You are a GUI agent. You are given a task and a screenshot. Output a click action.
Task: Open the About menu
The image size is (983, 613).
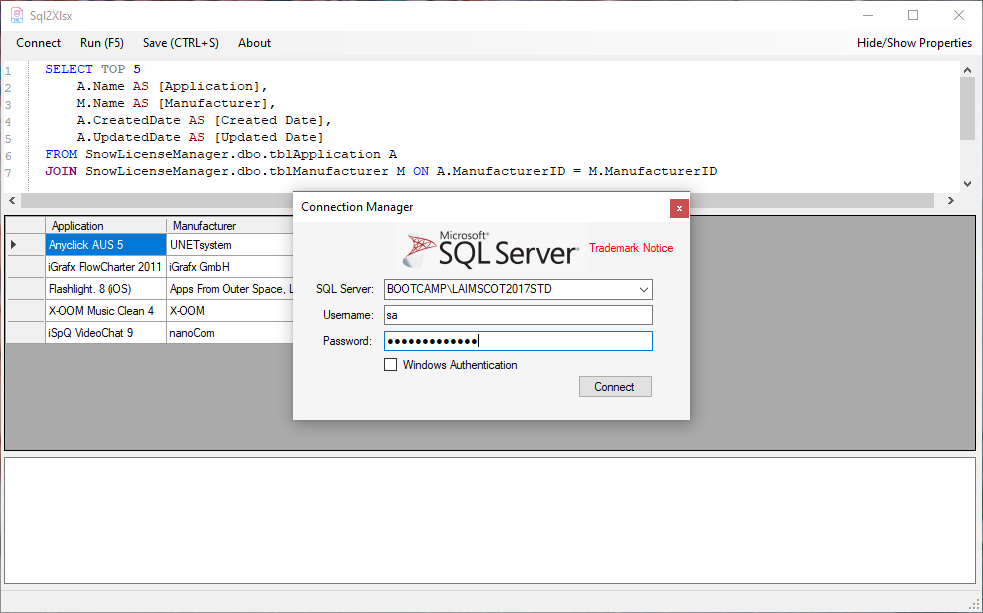click(254, 43)
